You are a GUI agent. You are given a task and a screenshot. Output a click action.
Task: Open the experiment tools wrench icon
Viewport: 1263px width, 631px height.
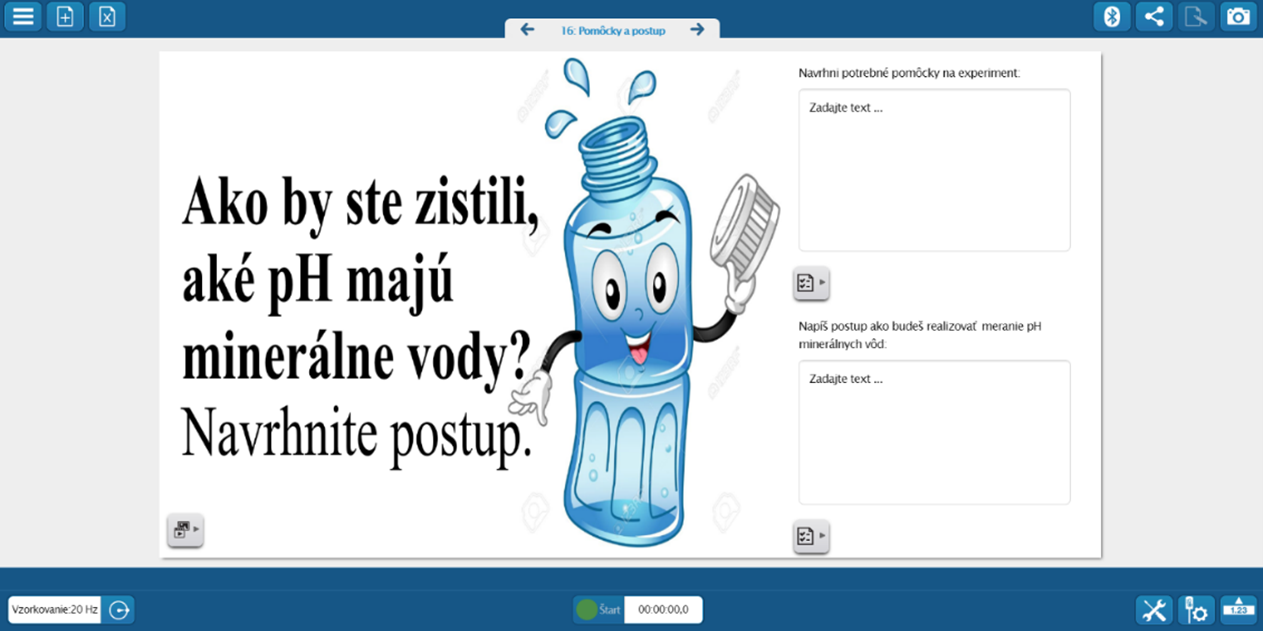click(1154, 610)
